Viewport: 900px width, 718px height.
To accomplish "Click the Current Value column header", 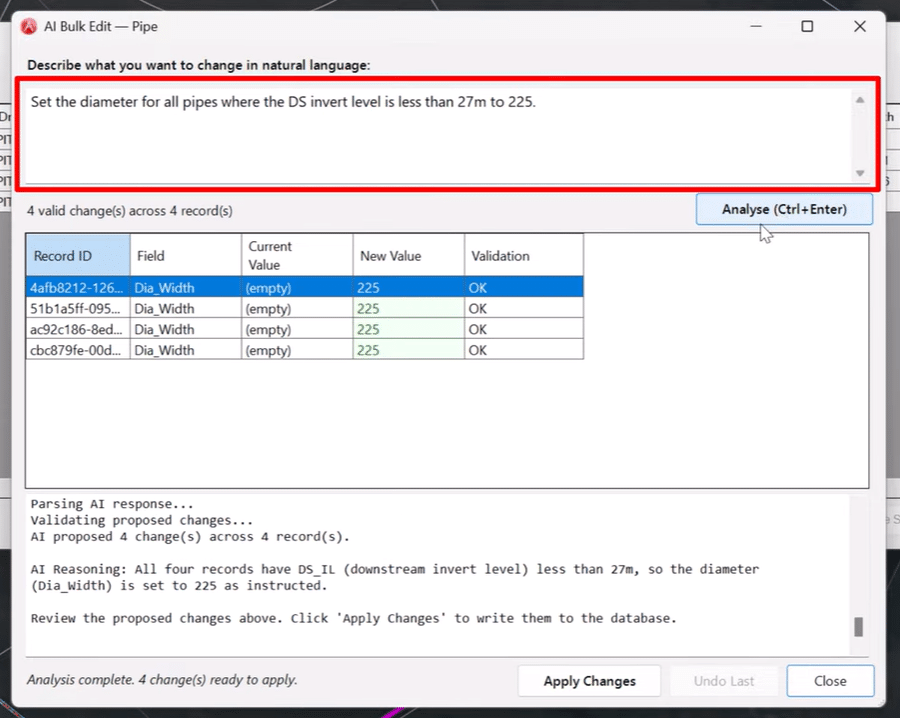I will pos(297,255).
